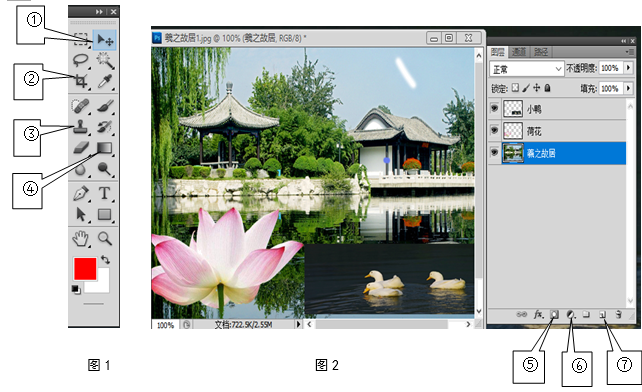The image size is (642, 392).
Task: Select the 小鸭 layer name
Action: [x=534, y=109]
